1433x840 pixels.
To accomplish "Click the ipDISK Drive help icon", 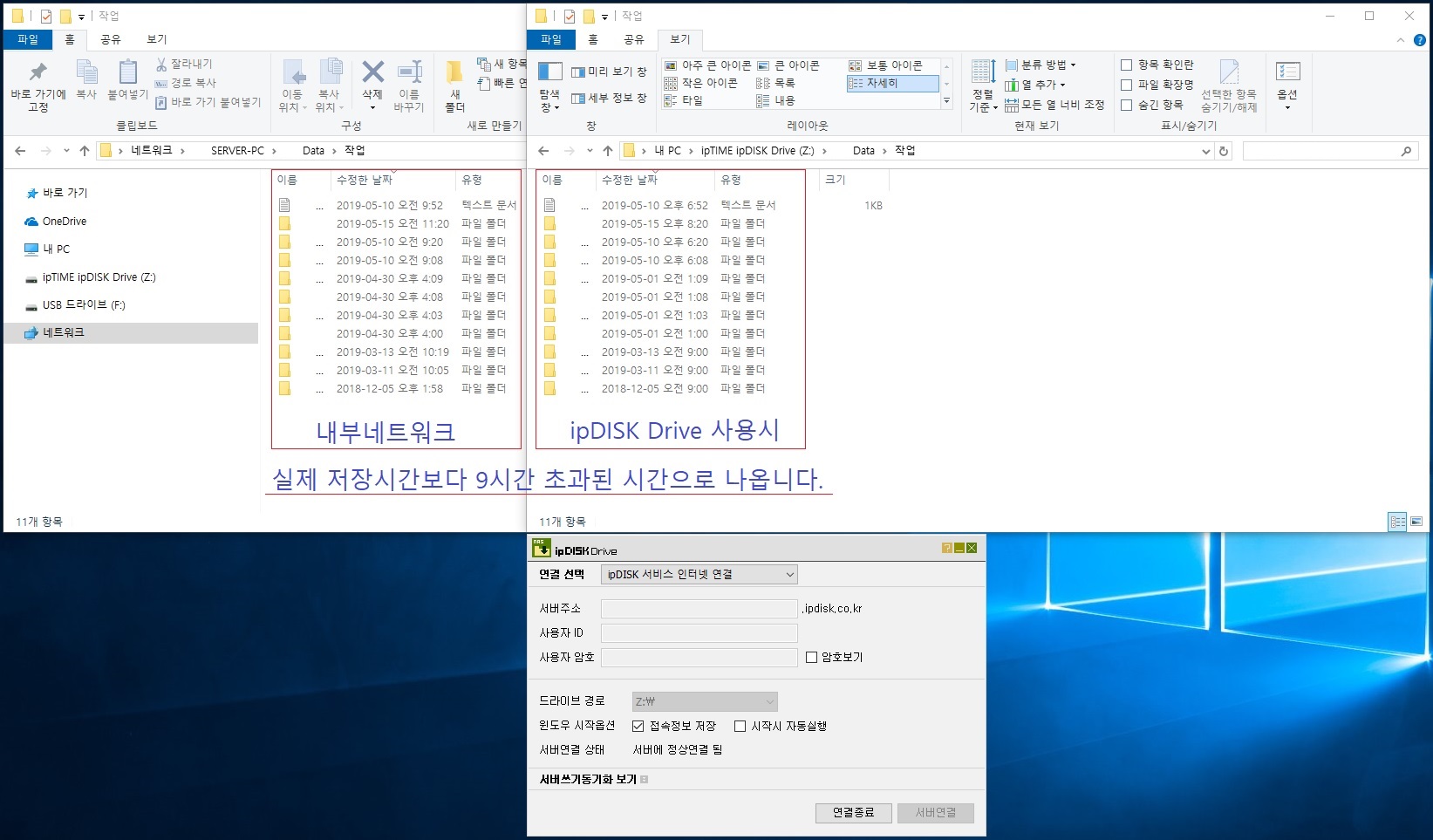I will [946, 549].
